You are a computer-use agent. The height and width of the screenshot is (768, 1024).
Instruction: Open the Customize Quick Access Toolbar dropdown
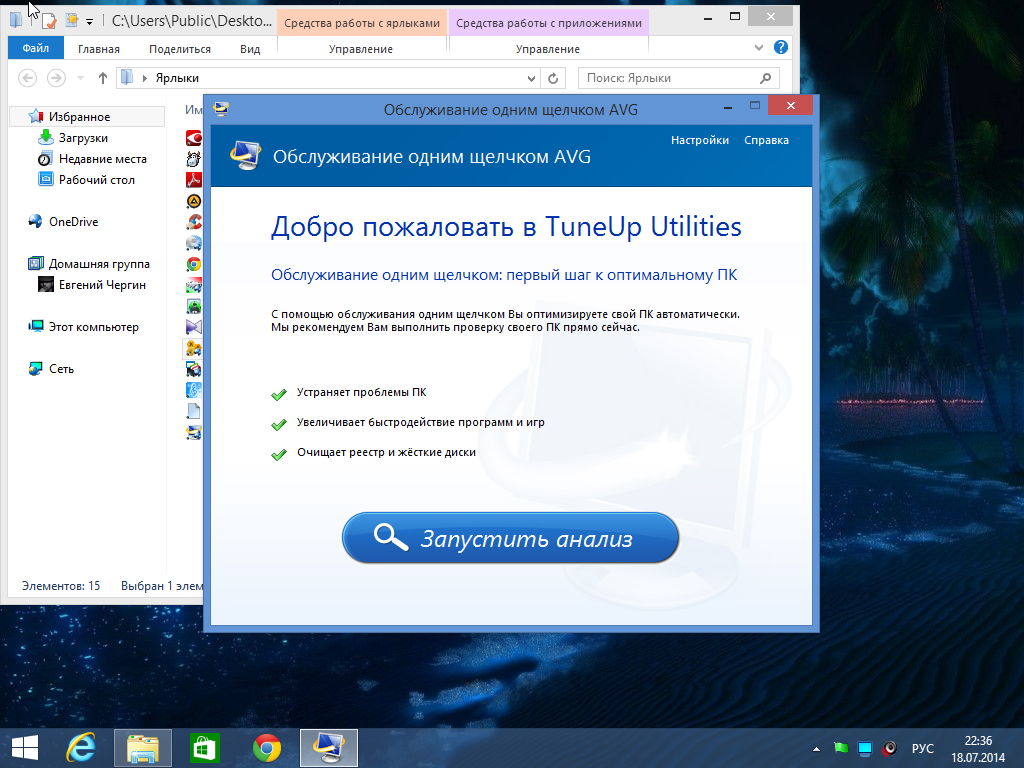click(89, 22)
